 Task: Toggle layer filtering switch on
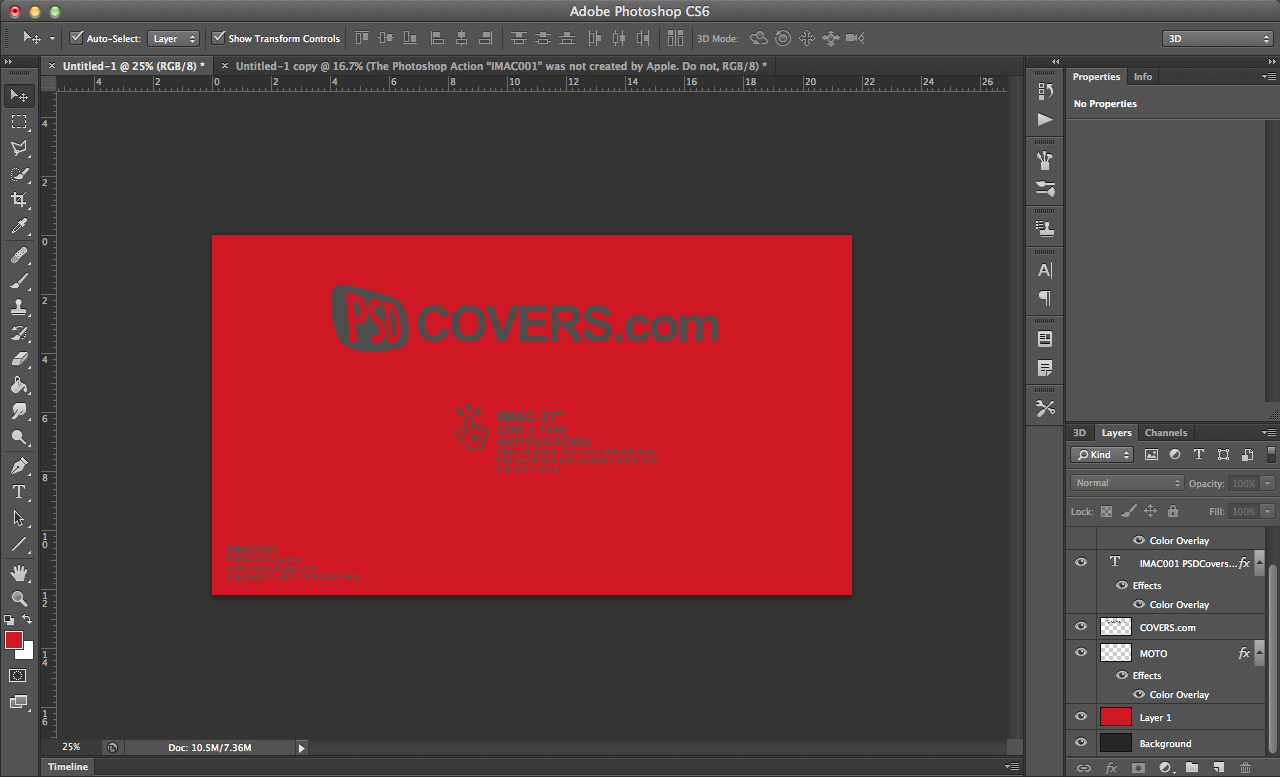1272,455
